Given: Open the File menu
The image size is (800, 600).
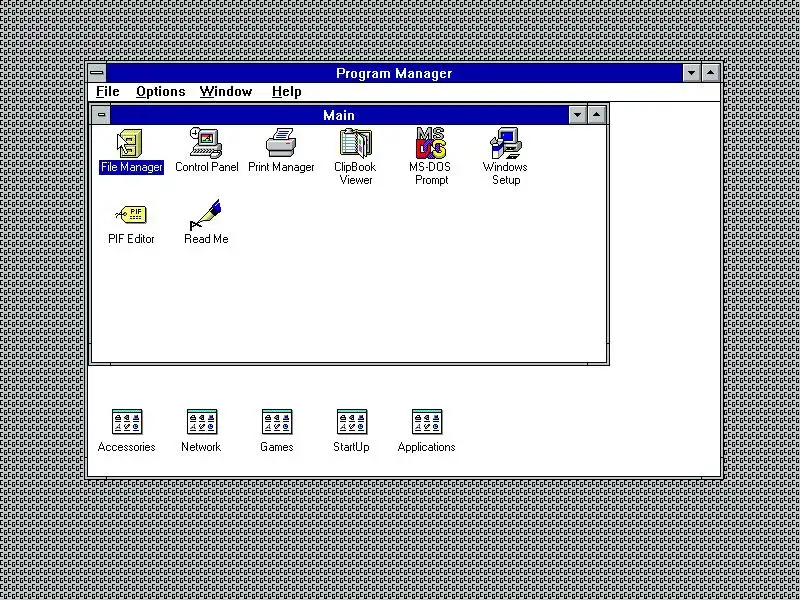Looking at the screenshot, I should 108,92.
